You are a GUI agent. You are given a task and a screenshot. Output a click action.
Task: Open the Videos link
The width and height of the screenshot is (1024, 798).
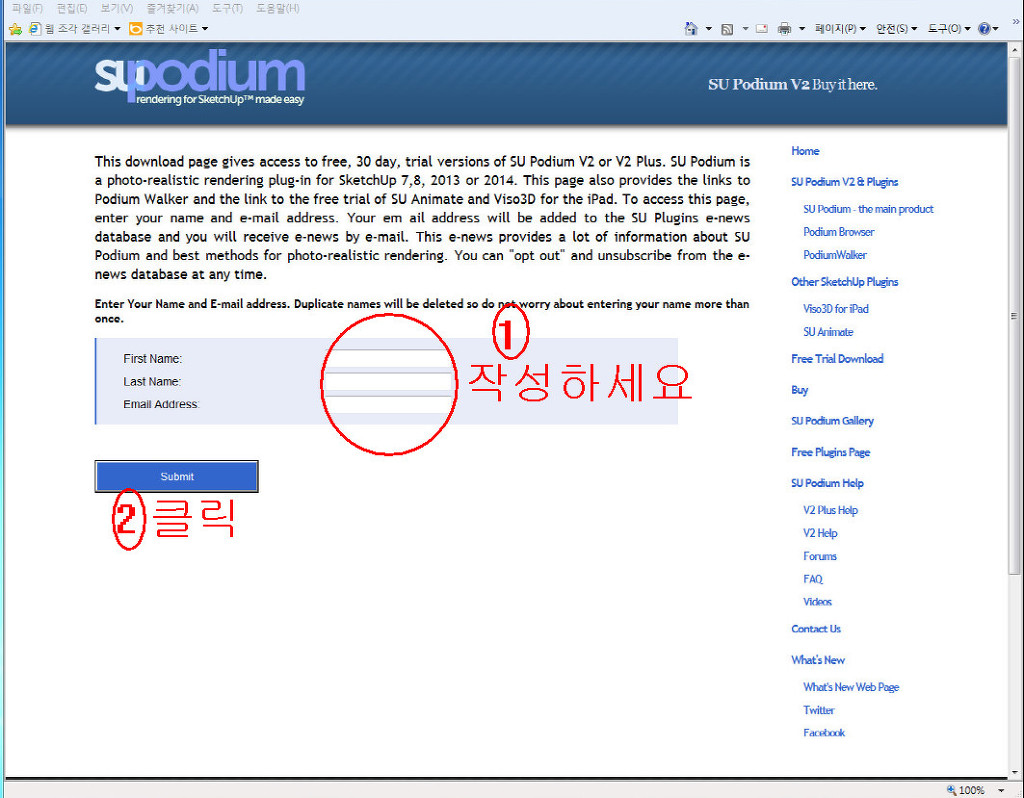click(x=817, y=602)
